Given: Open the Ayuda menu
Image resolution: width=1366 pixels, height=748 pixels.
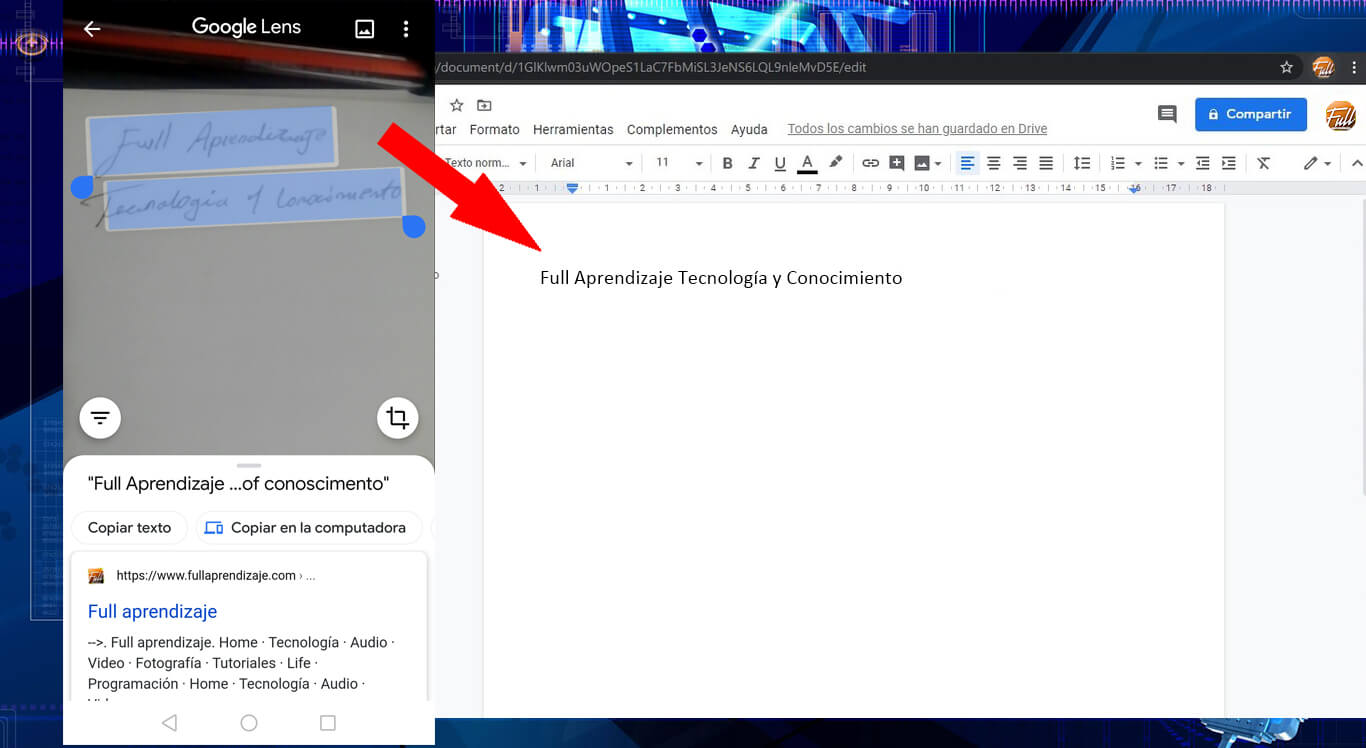Looking at the screenshot, I should (x=749, y=130).
